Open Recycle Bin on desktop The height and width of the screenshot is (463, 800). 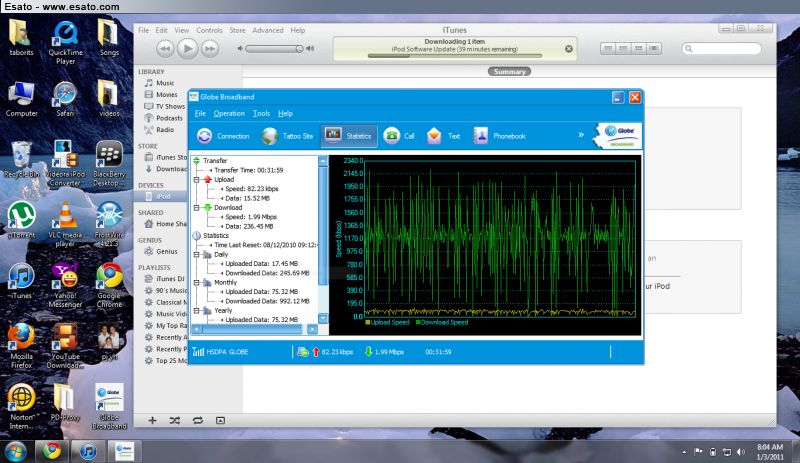[21, 159]
